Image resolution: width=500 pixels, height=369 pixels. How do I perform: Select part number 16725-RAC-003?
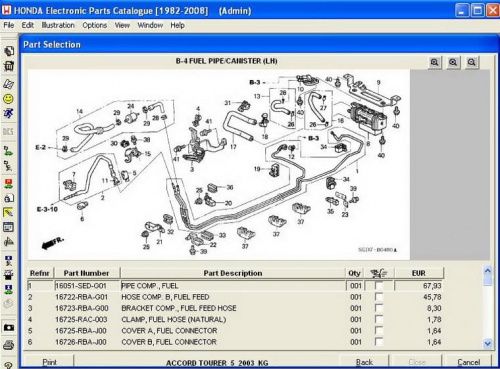pos(81,320)
